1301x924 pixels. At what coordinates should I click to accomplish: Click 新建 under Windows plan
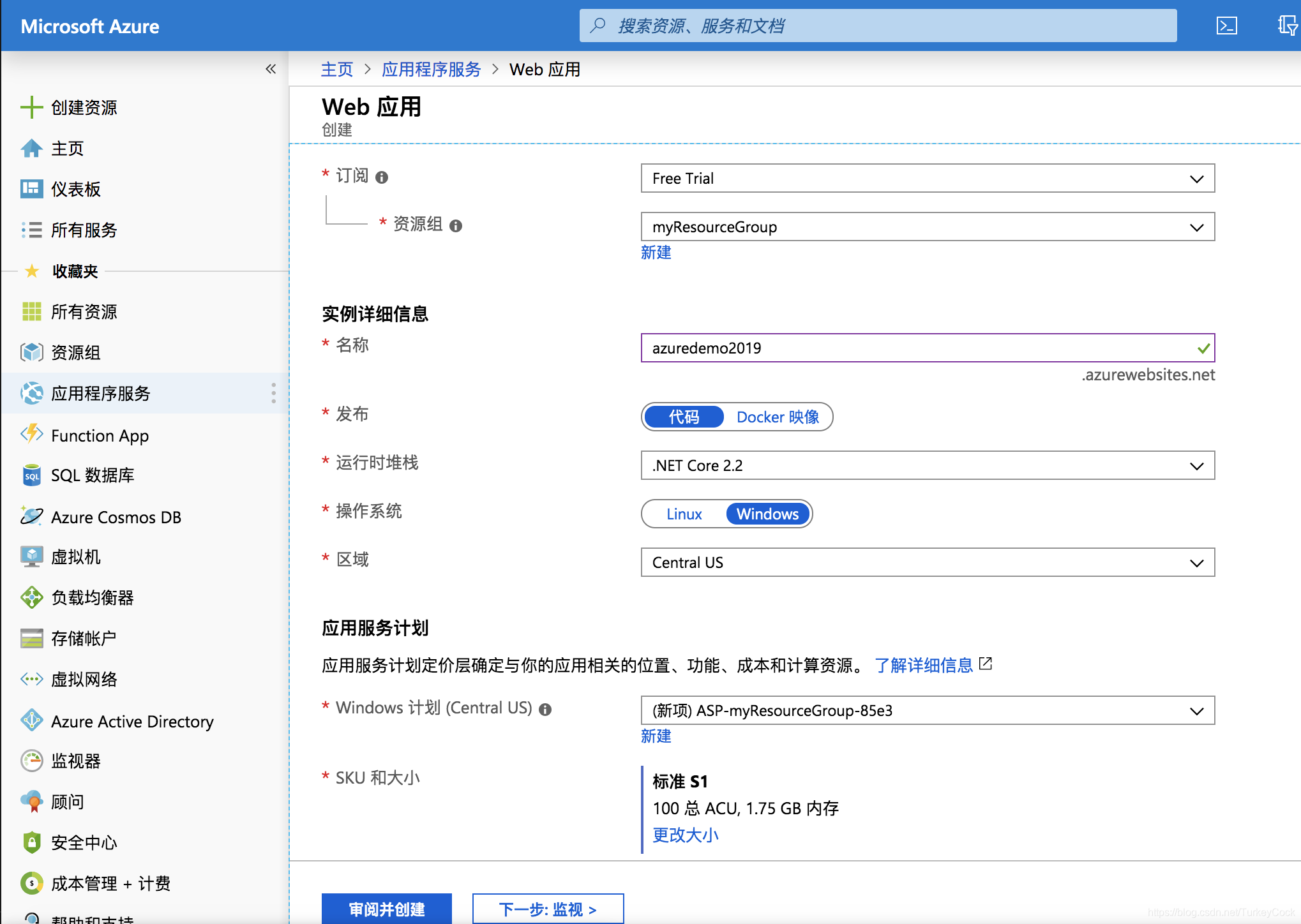point(656,736)
